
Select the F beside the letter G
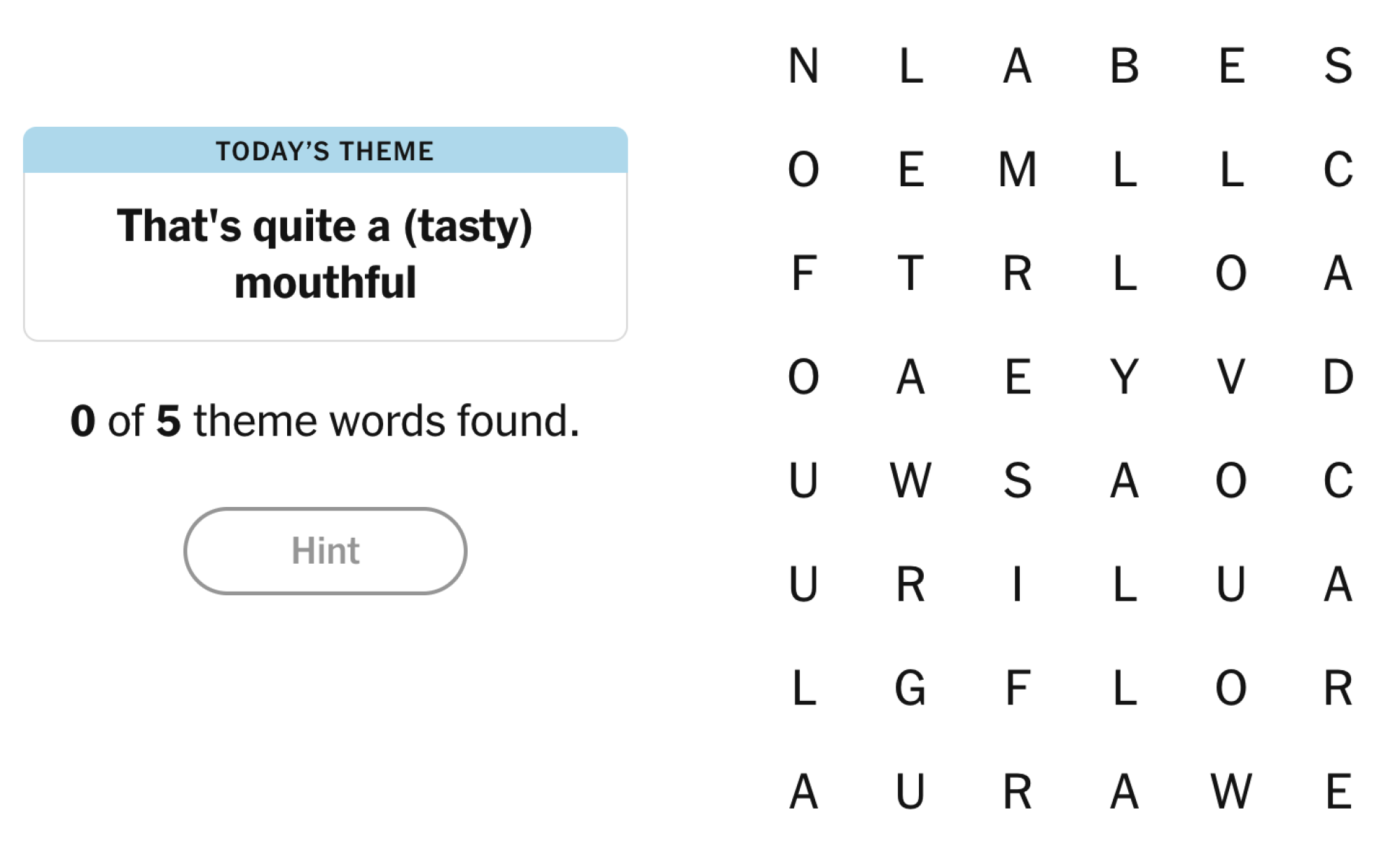pos(1017,688)
